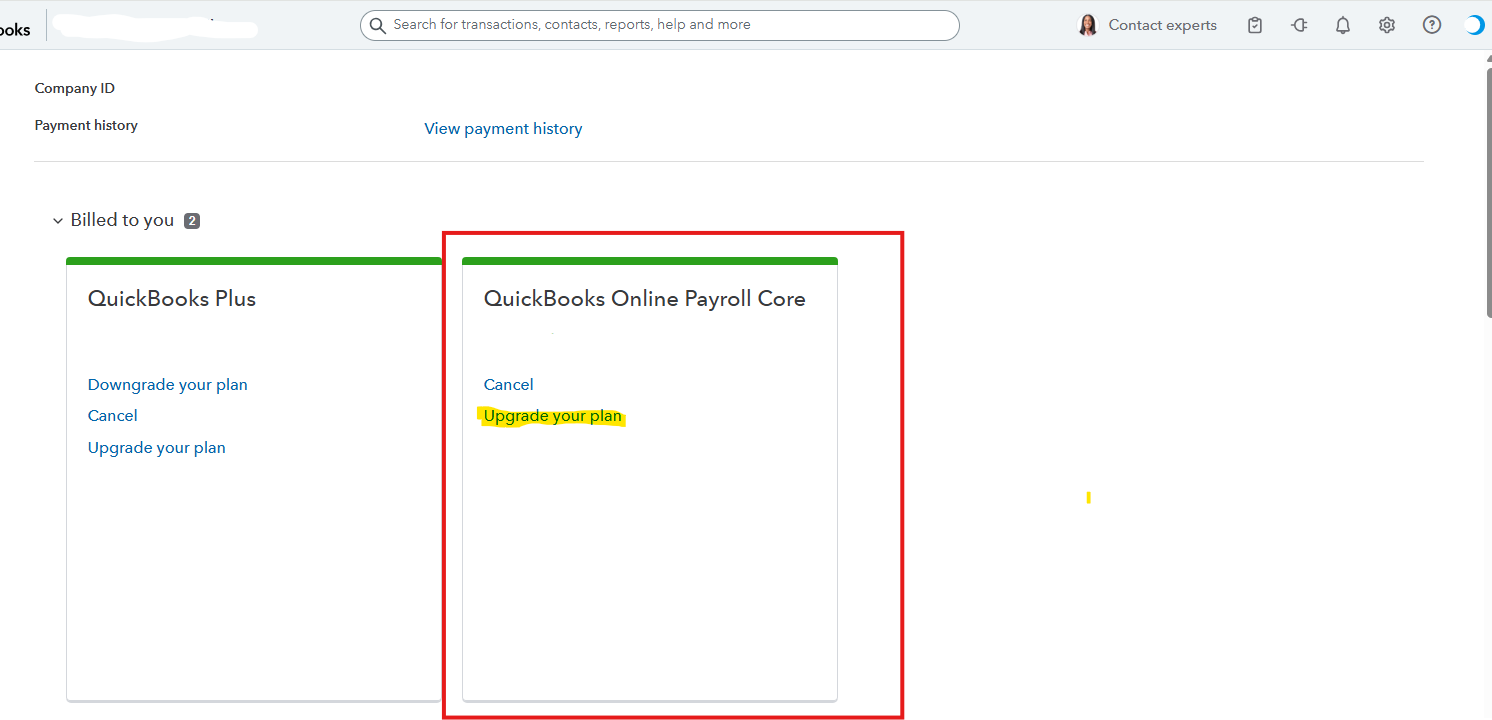Open the tasks clipboard icon
The width and height of the screenshot is (1492, 720).
pyautogui.click(x=1255, y=25)
